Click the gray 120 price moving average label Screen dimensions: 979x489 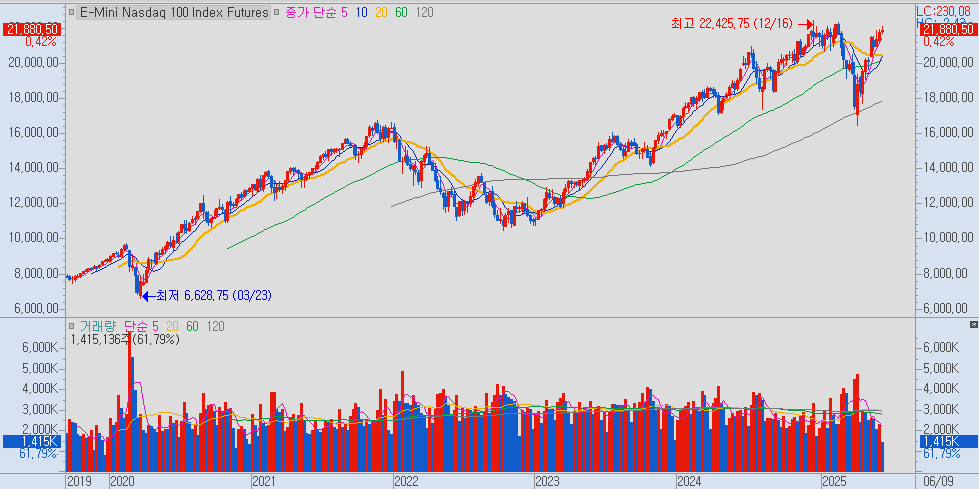click(424, 12)
